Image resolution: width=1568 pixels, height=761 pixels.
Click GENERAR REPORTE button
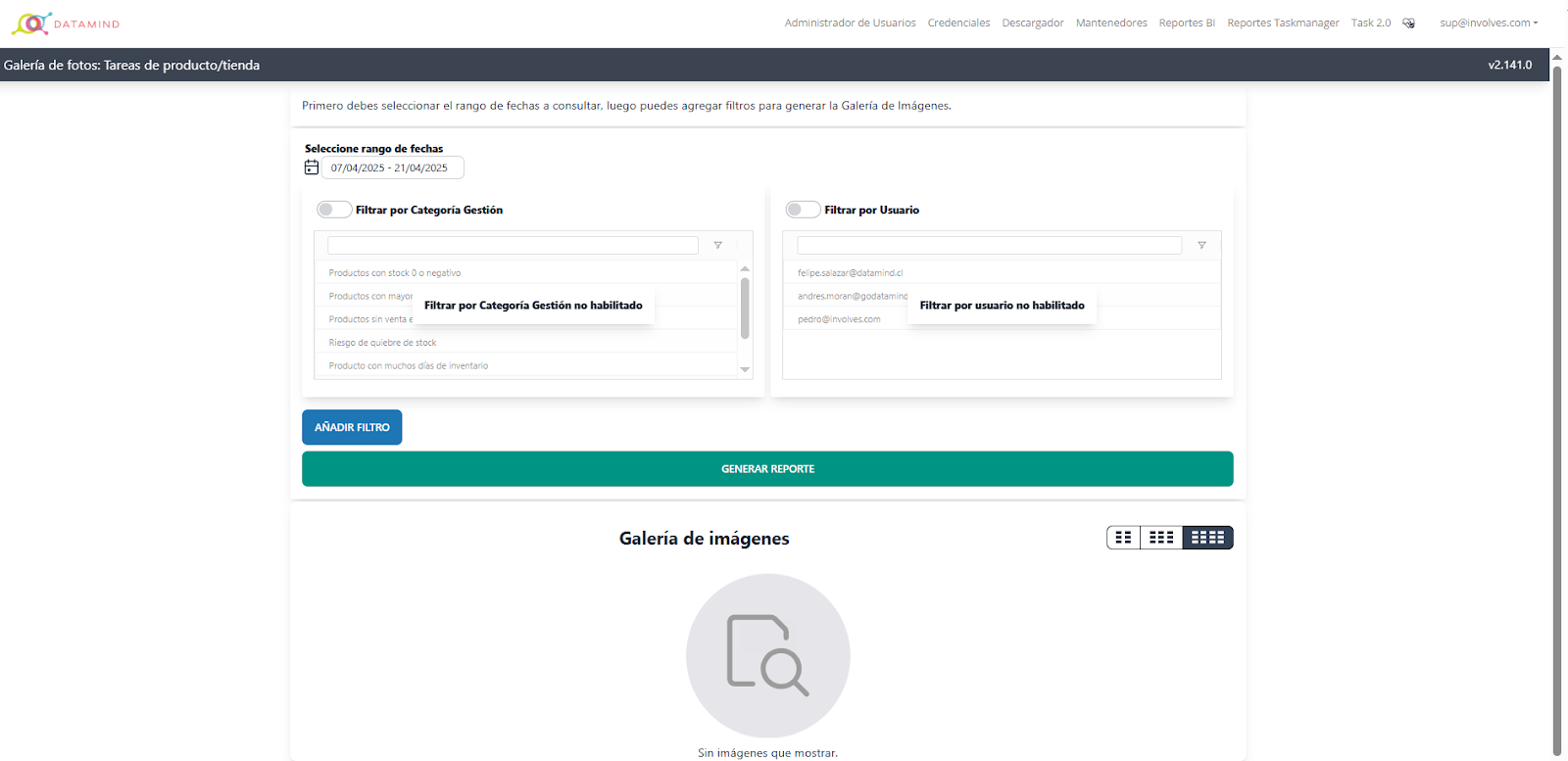pos(767,469)
